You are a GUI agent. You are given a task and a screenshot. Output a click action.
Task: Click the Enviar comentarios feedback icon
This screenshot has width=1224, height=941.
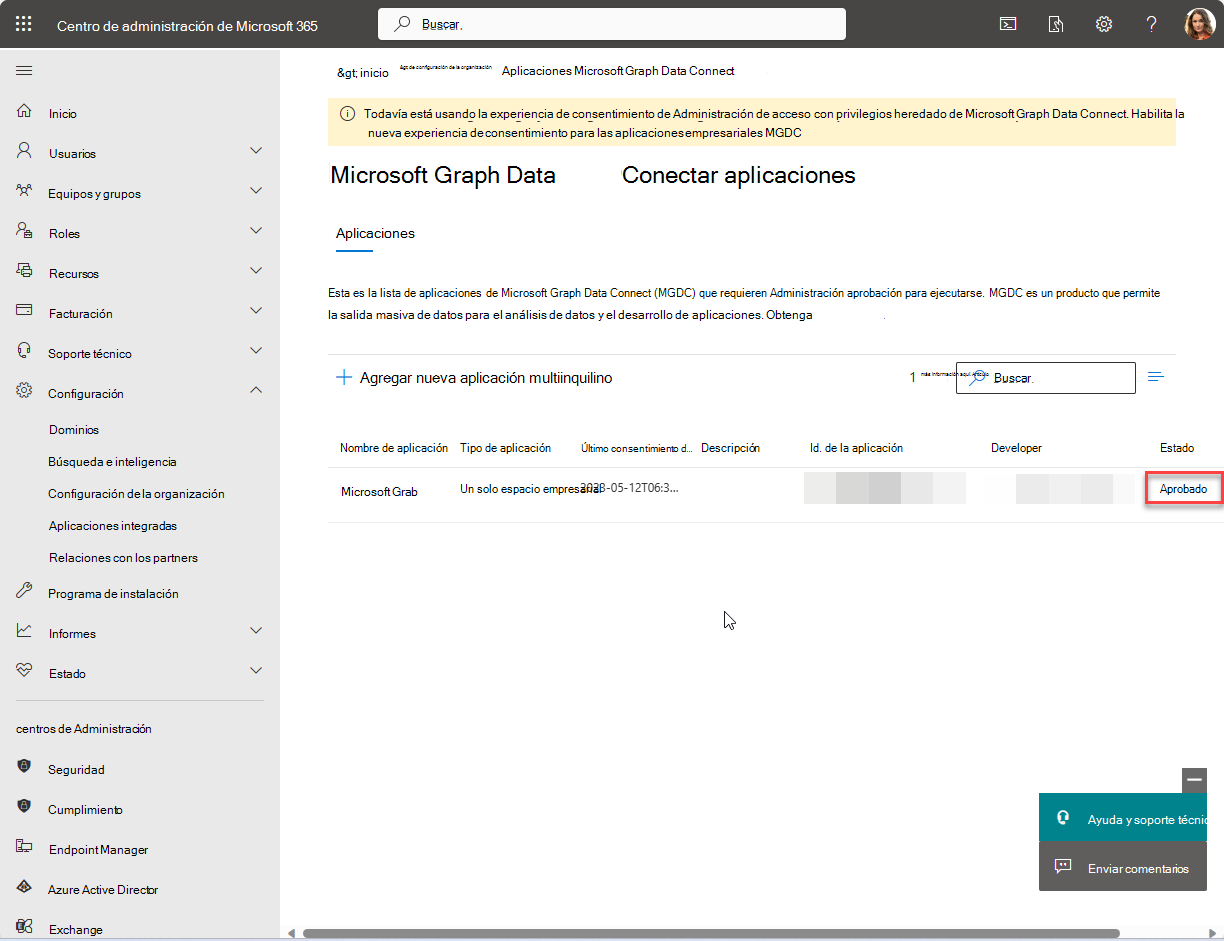tap(1063, 867)
